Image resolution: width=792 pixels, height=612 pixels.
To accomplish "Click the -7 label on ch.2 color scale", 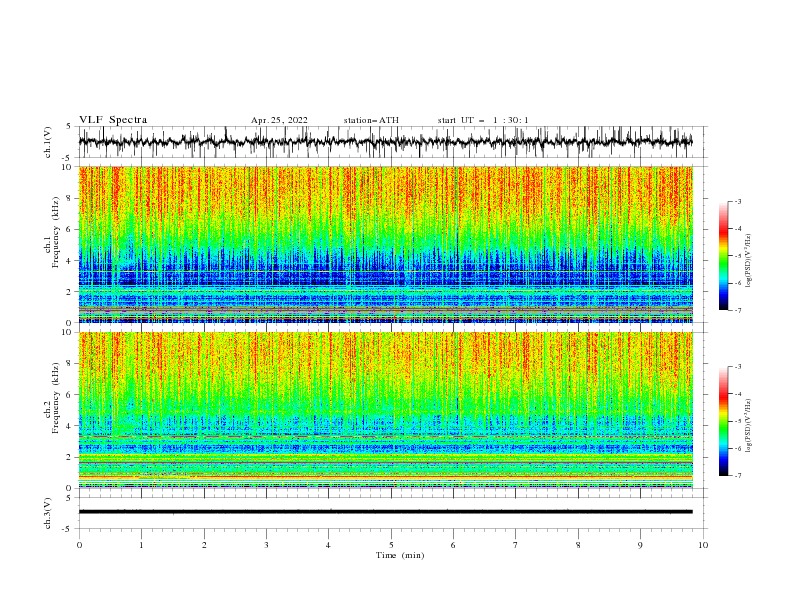I will tap(737, 476).
